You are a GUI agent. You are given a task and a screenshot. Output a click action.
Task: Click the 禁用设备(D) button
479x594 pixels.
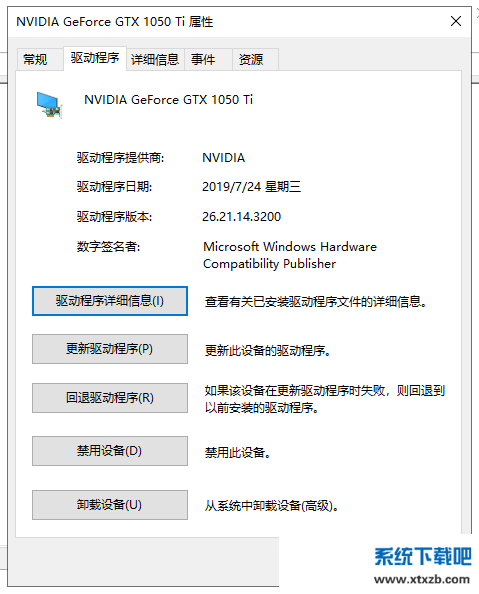[110, 451]
